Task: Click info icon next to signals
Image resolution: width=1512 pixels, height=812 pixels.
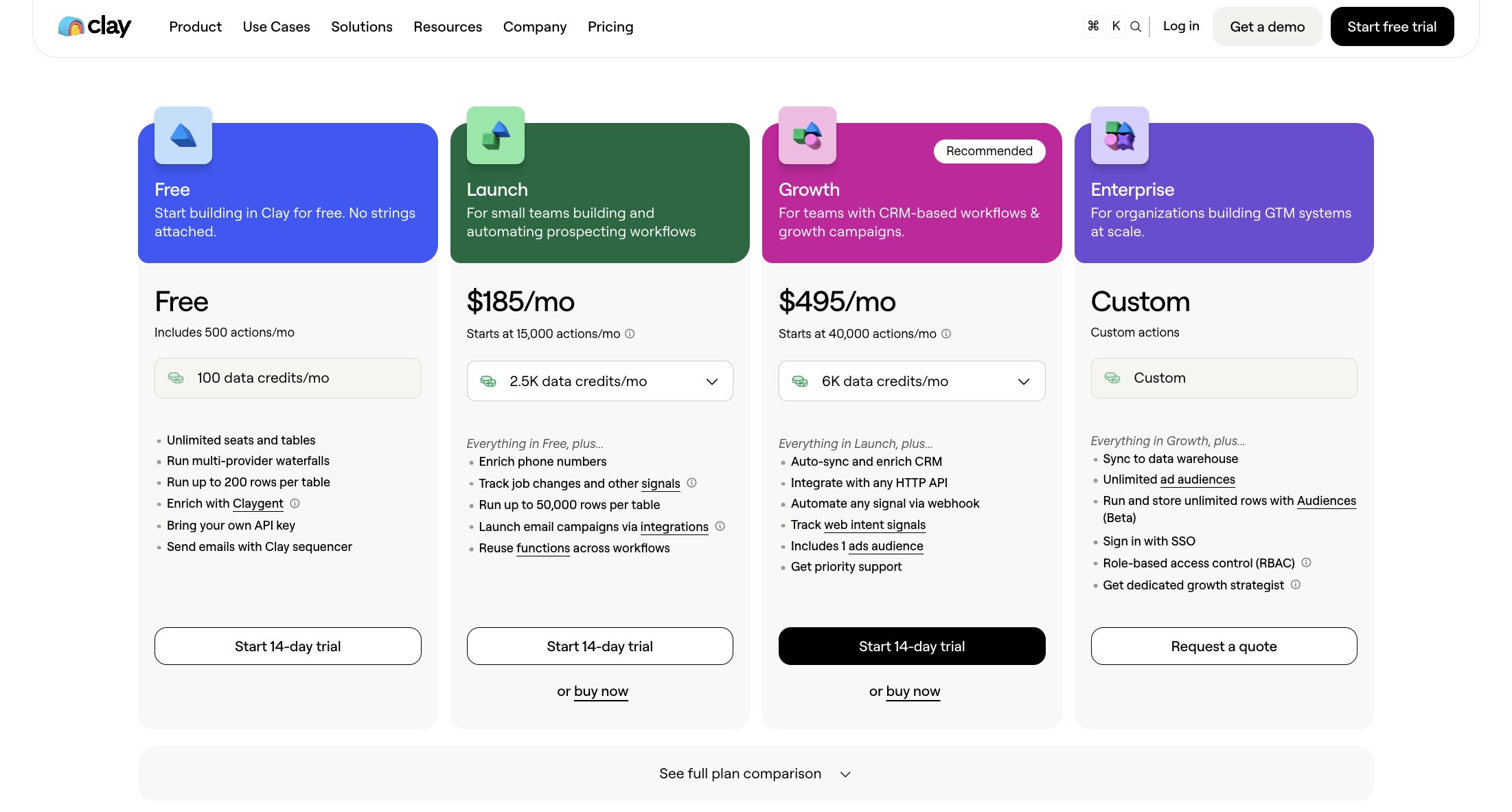Action: tap(692, 483)
